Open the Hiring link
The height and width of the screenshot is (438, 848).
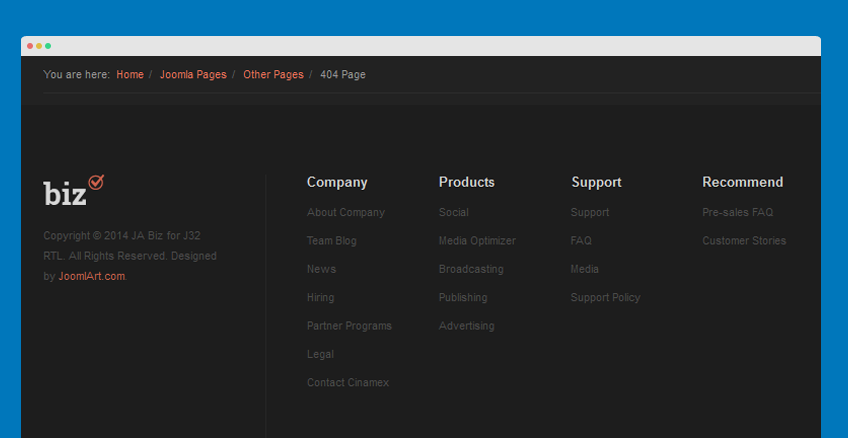point(320,297)
